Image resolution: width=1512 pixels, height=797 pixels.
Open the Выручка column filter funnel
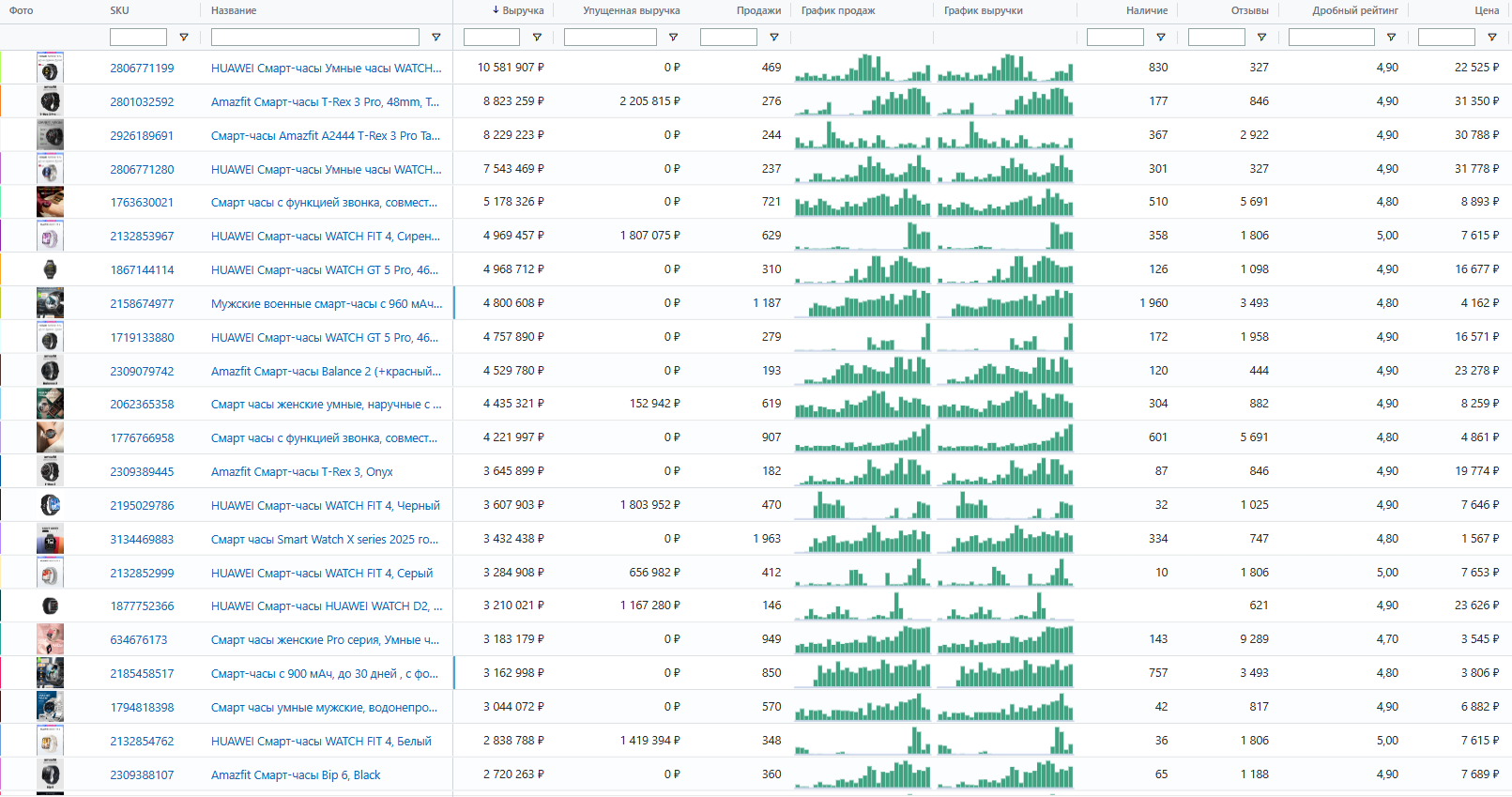click(537, 38)
